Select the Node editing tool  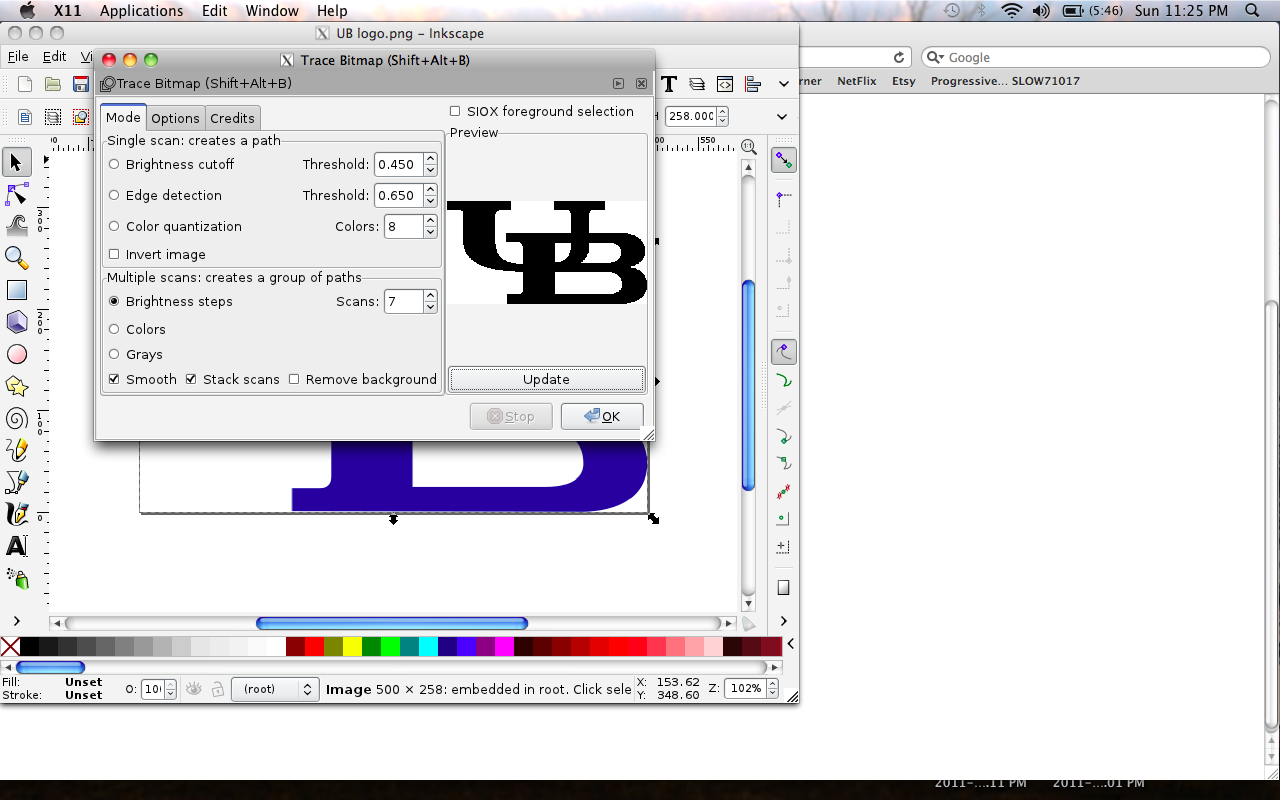[16, 194]
